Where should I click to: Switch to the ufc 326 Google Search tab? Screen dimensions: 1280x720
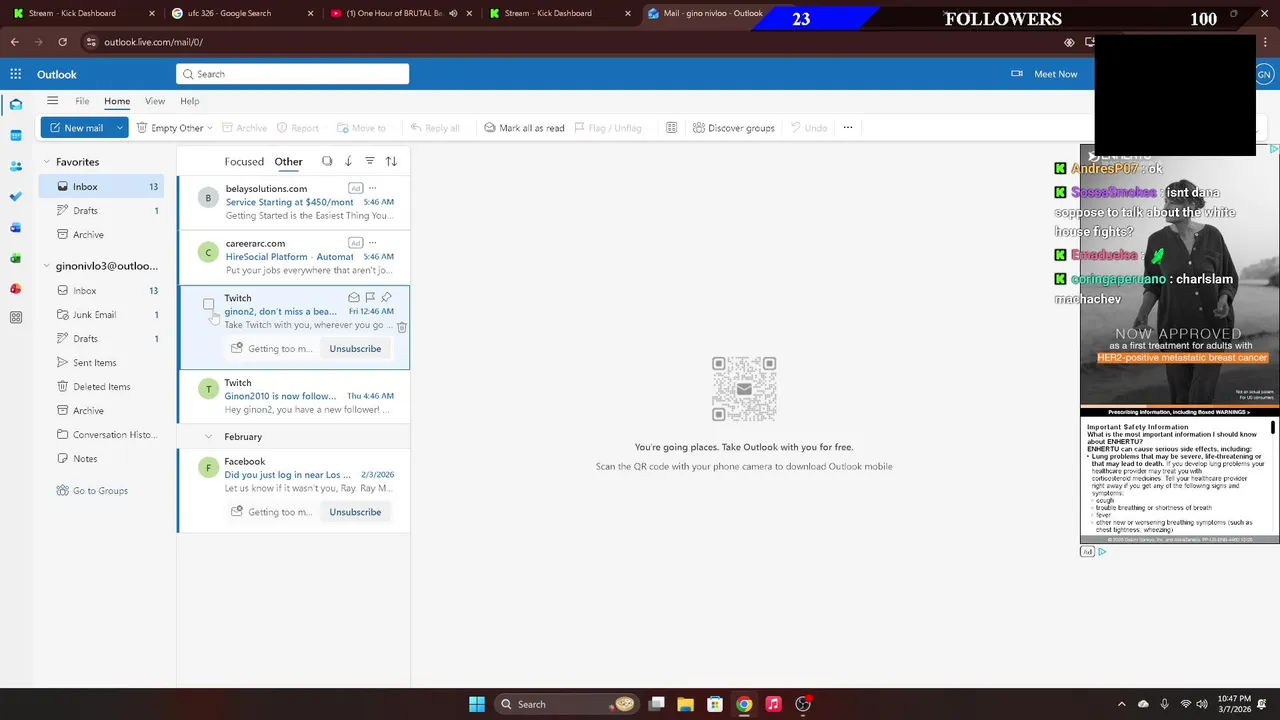pyautogui.click(x=237, y=13)
